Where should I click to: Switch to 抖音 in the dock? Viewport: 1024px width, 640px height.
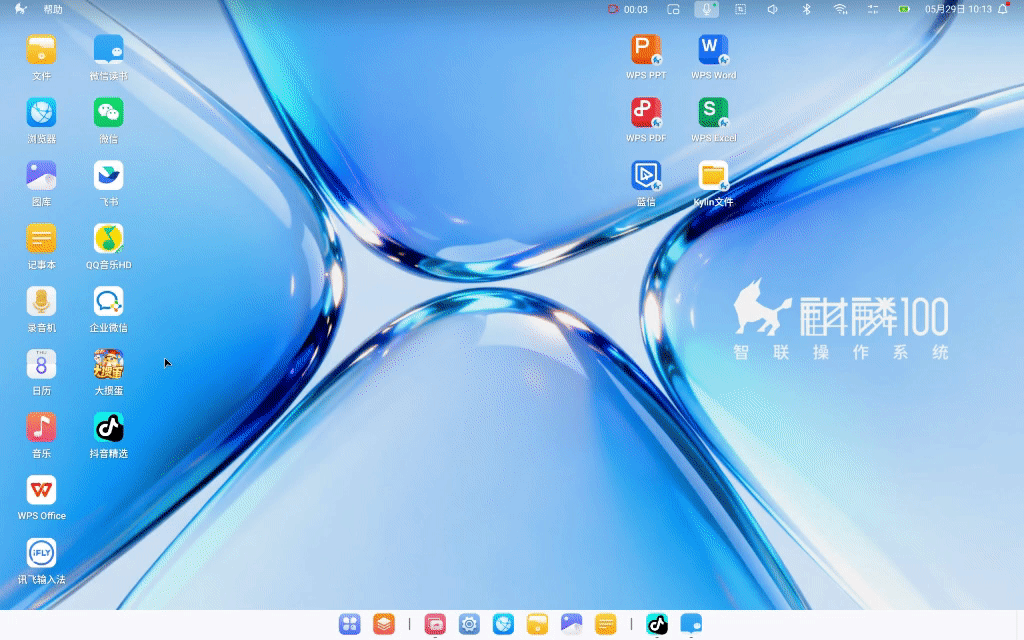pyautogui.click(x=657, y=624)
